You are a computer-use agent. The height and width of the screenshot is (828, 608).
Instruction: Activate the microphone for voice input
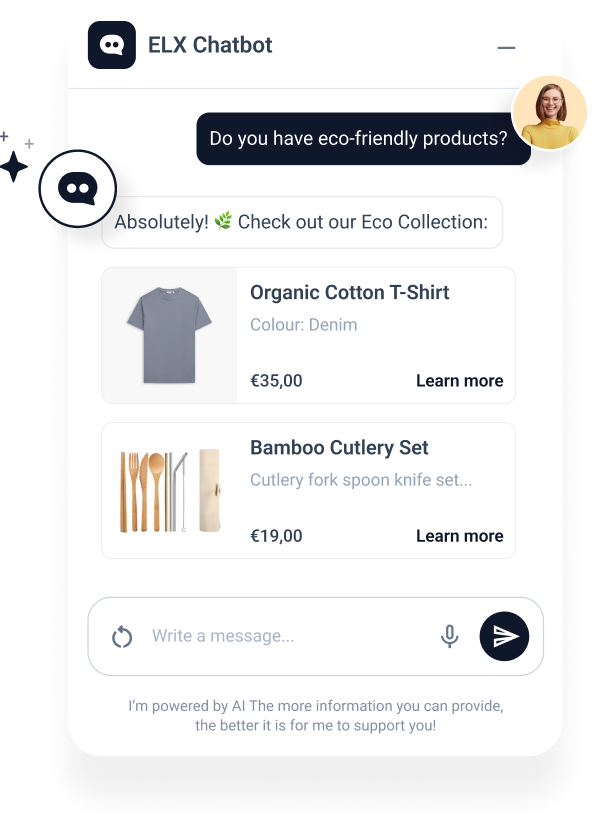click(450, 636)
